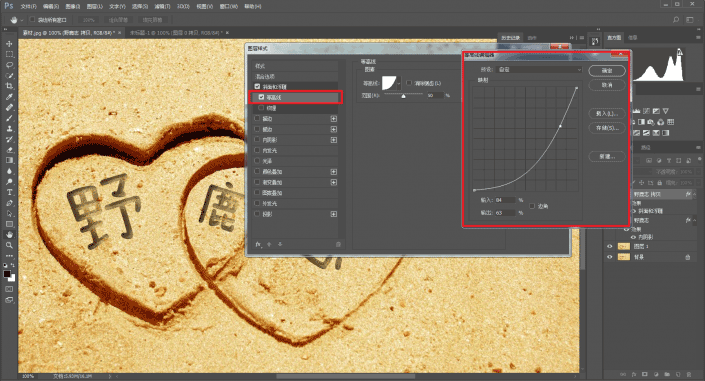Viewport: 705px width, 381px height.
Task: Add another 颜色叠加 effect with plus button
Action: pyautogui.click(x=334, y=172)
